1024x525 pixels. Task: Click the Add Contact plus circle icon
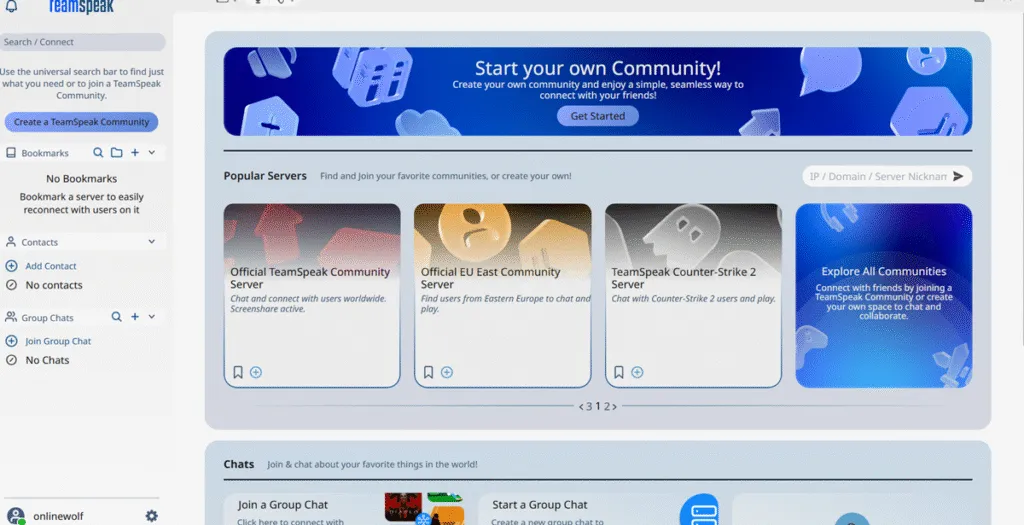click(x=11, y=266)
